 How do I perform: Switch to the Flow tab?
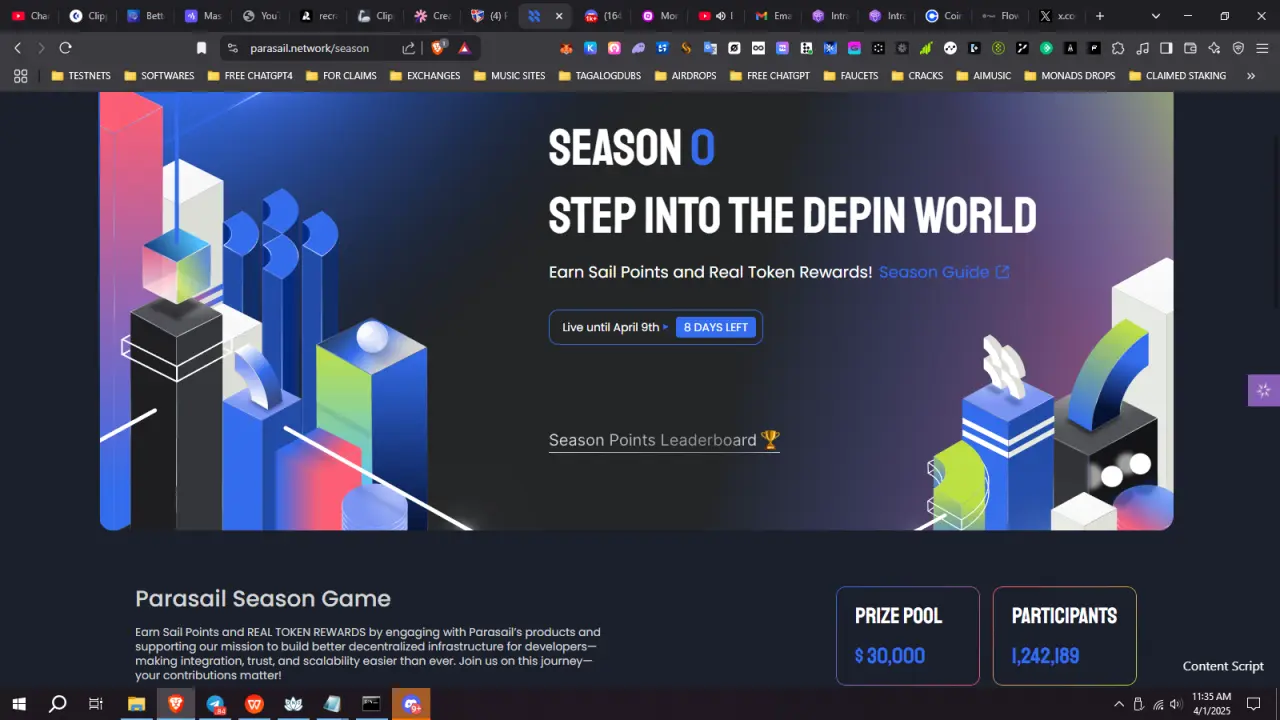[1000, 16]
